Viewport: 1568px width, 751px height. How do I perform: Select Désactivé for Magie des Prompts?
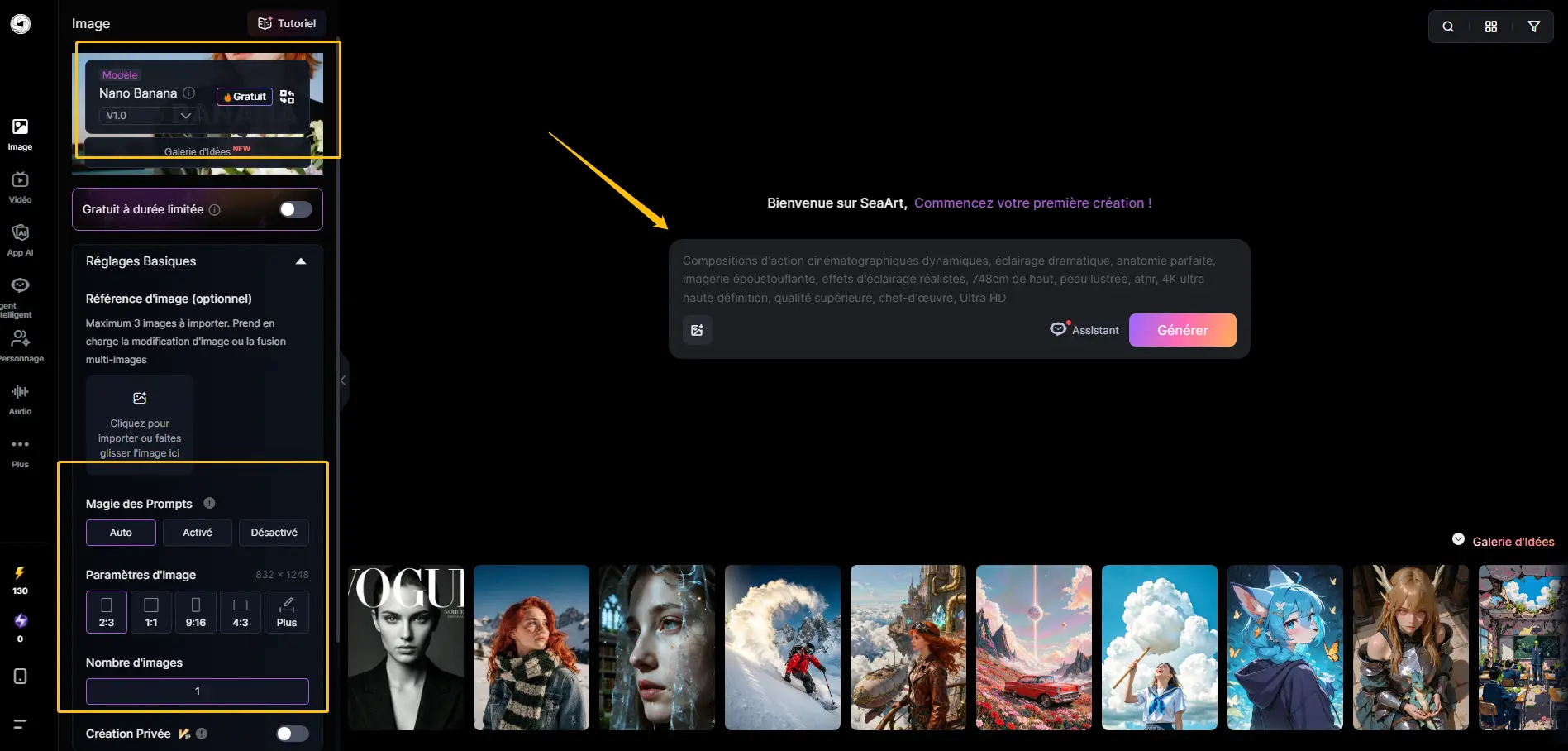click(274, 533)
